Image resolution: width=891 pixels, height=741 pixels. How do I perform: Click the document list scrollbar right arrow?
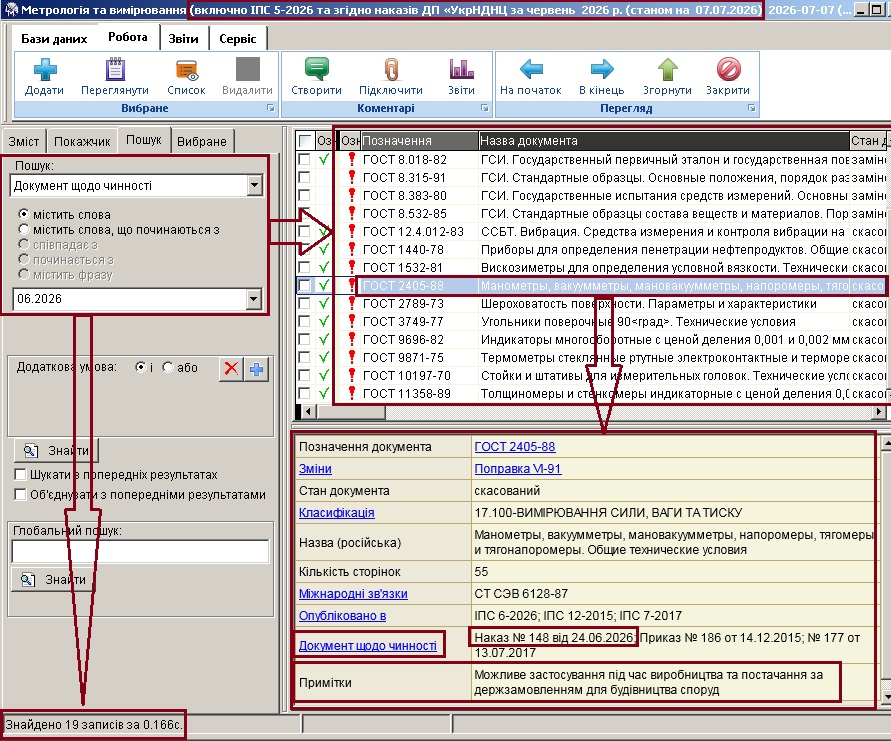[x=880, y=411]
